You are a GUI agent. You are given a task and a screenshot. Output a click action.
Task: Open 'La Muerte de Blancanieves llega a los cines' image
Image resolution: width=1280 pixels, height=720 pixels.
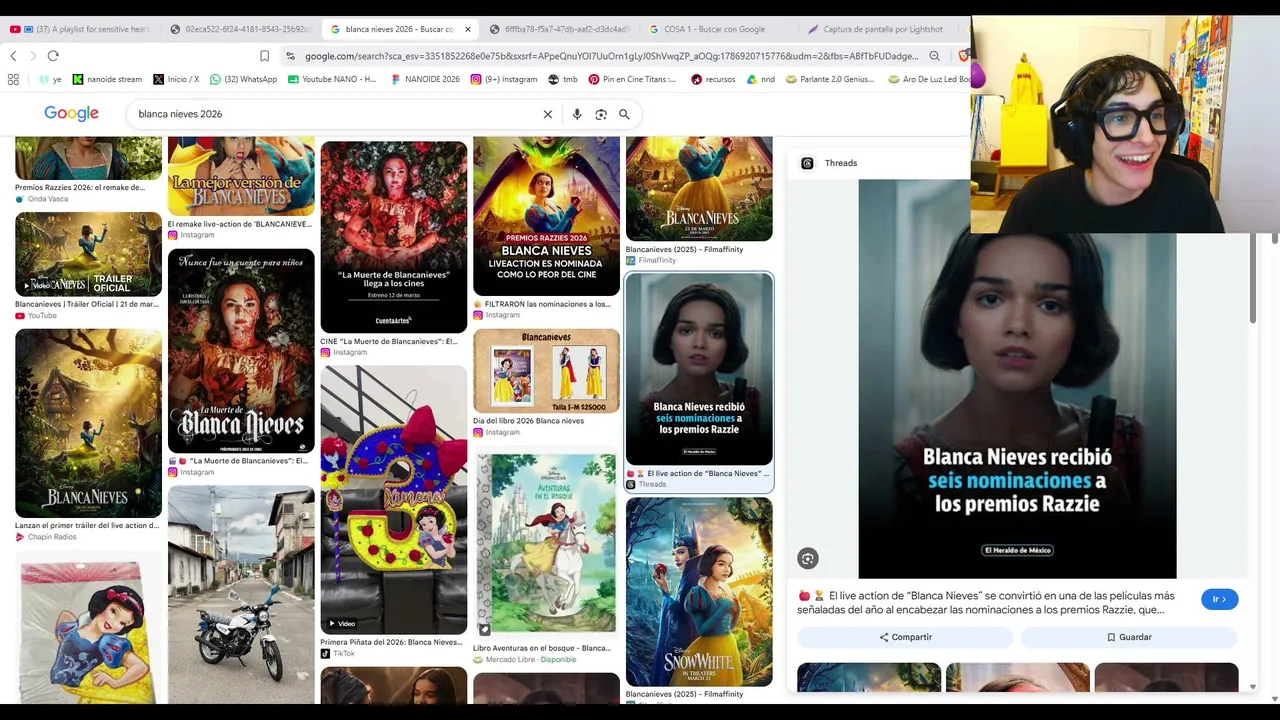pyautogui.click(x=394, y=237)
